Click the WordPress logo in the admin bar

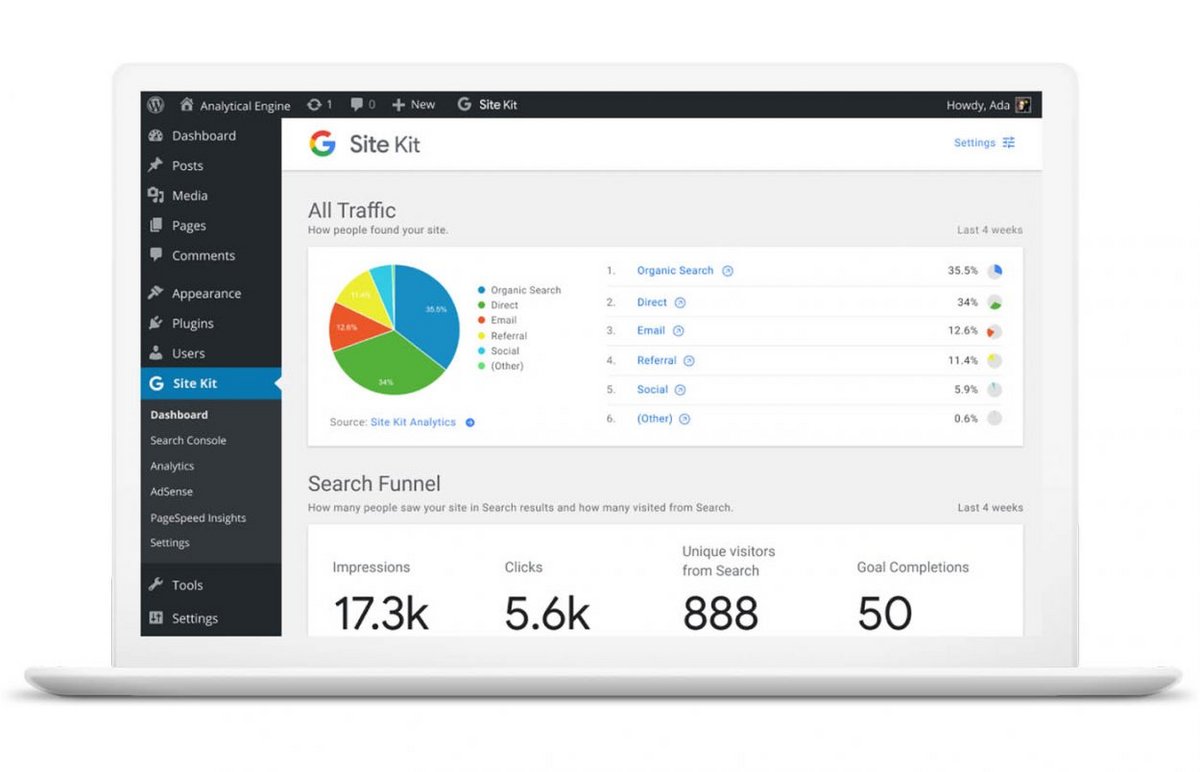pyautogui.click(x=156, y=105)
